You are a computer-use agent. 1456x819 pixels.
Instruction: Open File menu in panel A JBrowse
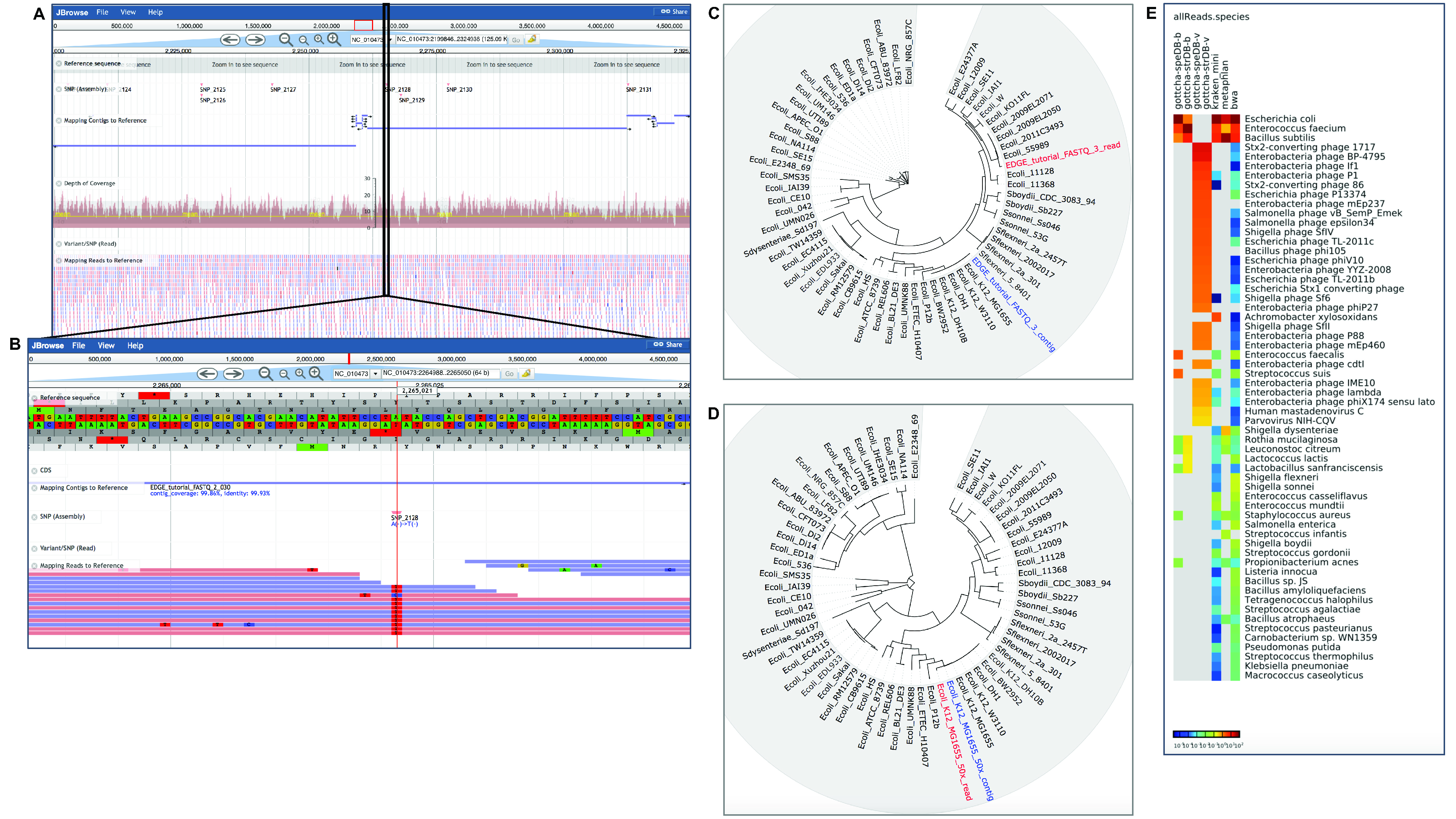pyautogui.click(x=102, y=12)
